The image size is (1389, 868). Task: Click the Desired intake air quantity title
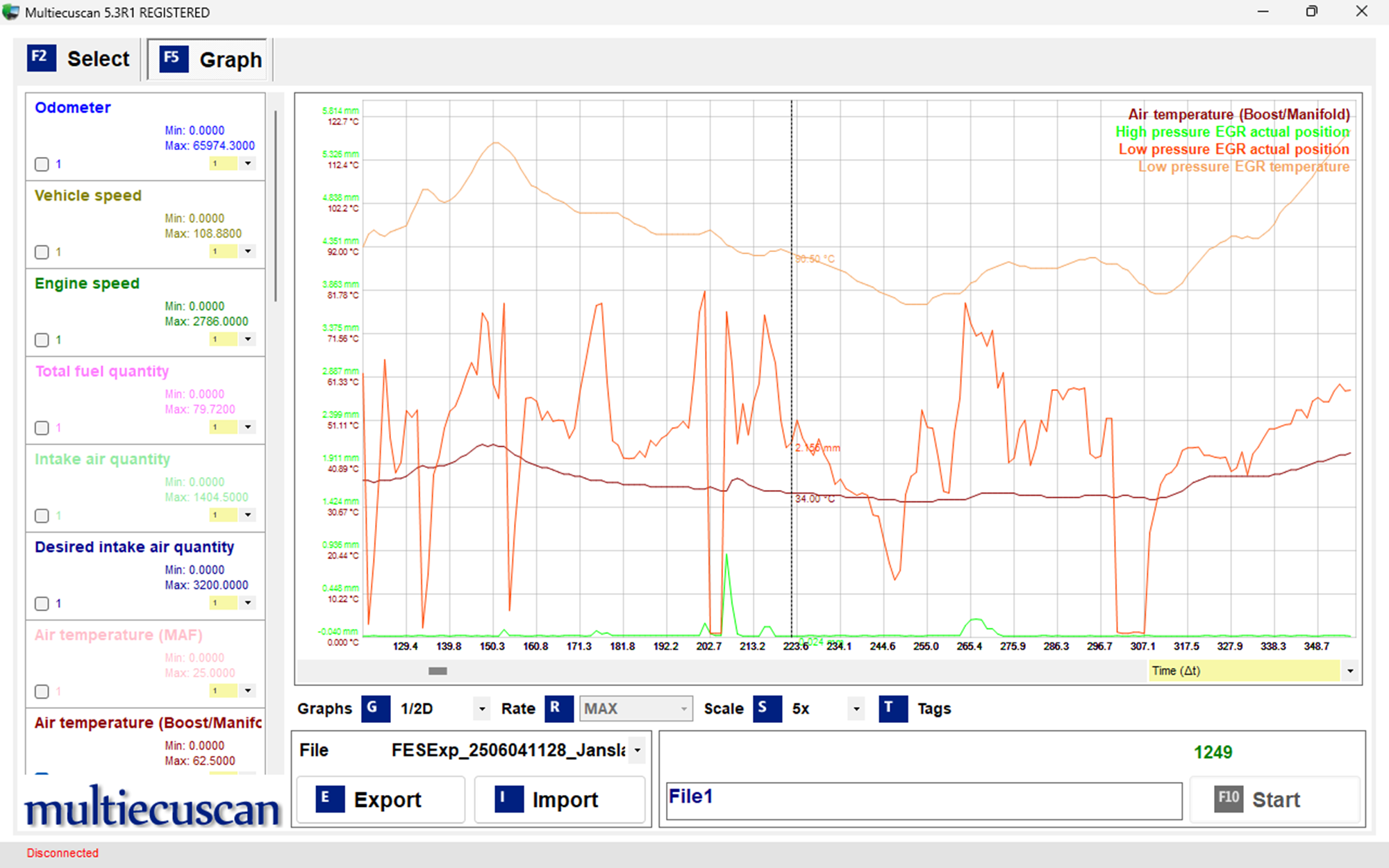[135, 547]
